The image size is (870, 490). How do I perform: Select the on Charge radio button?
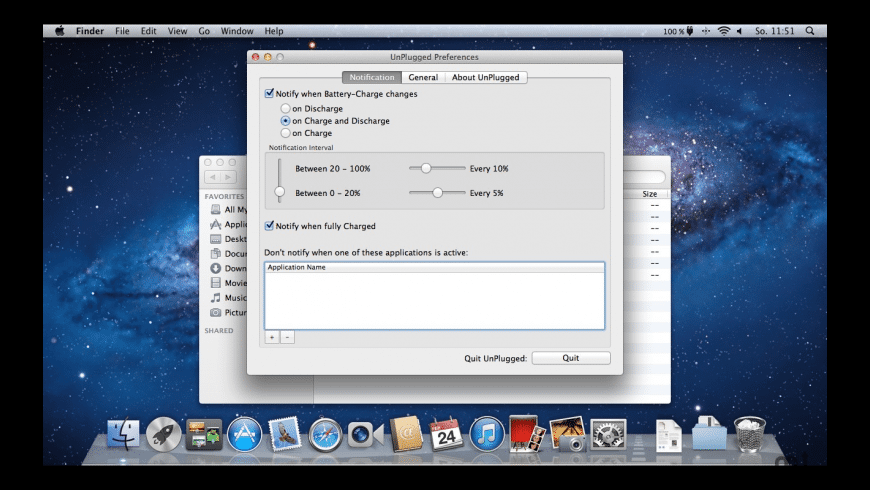(285, 133)
